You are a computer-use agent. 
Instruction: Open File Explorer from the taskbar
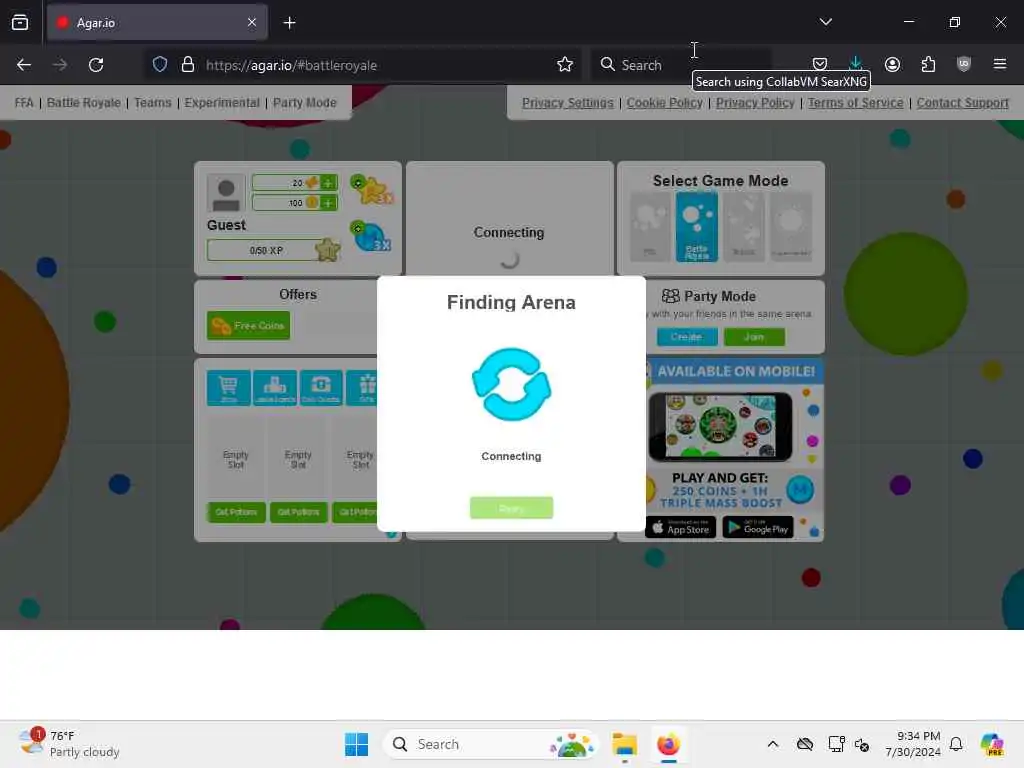[x=625, y=744]
